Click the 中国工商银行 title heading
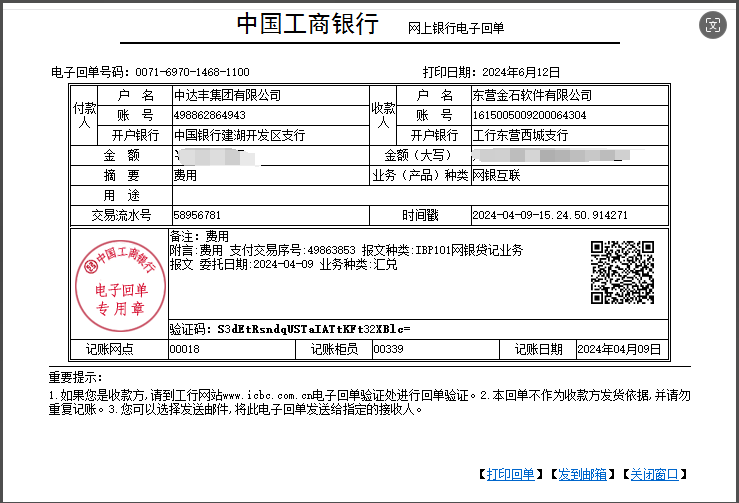This screenshot has width=739, height=503. 308,23
